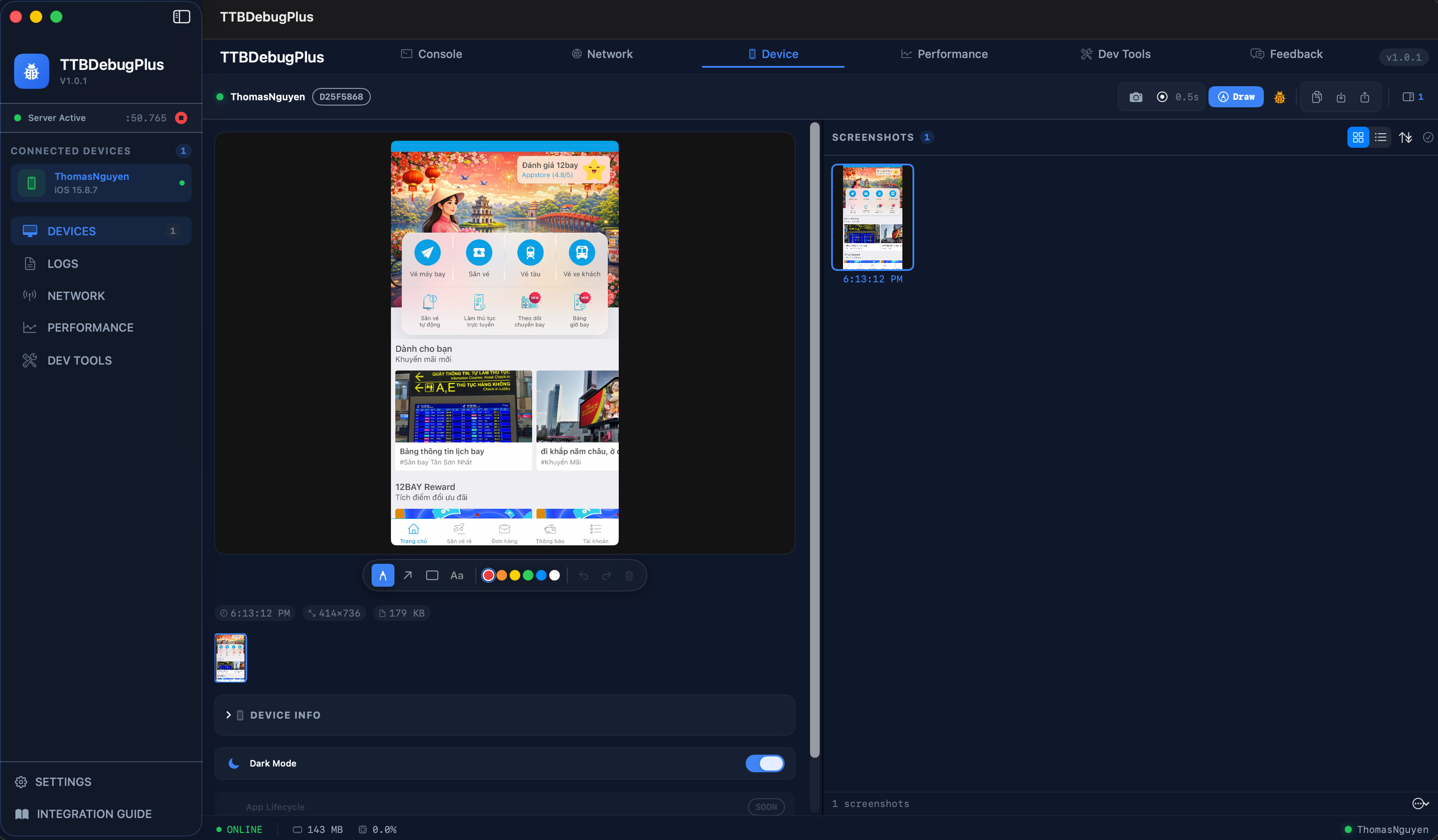The image size is (1438, 840).
Task: Stop the active server with the red button
Action: (182, 117)
